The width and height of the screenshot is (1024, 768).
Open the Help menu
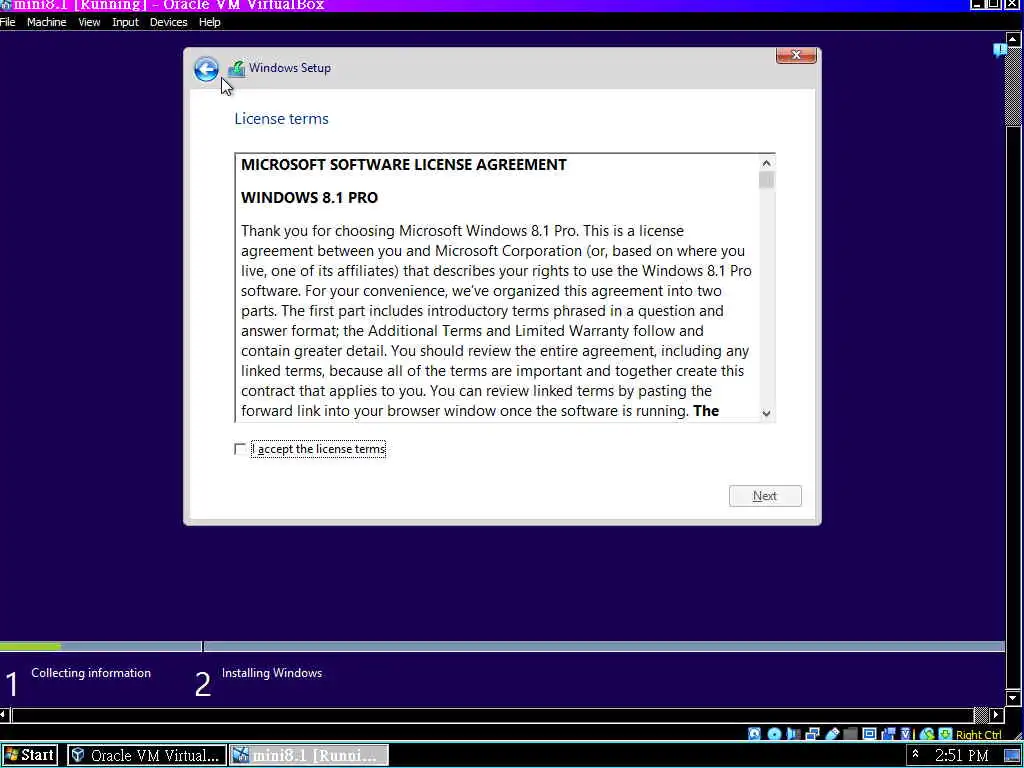(210, 22)
